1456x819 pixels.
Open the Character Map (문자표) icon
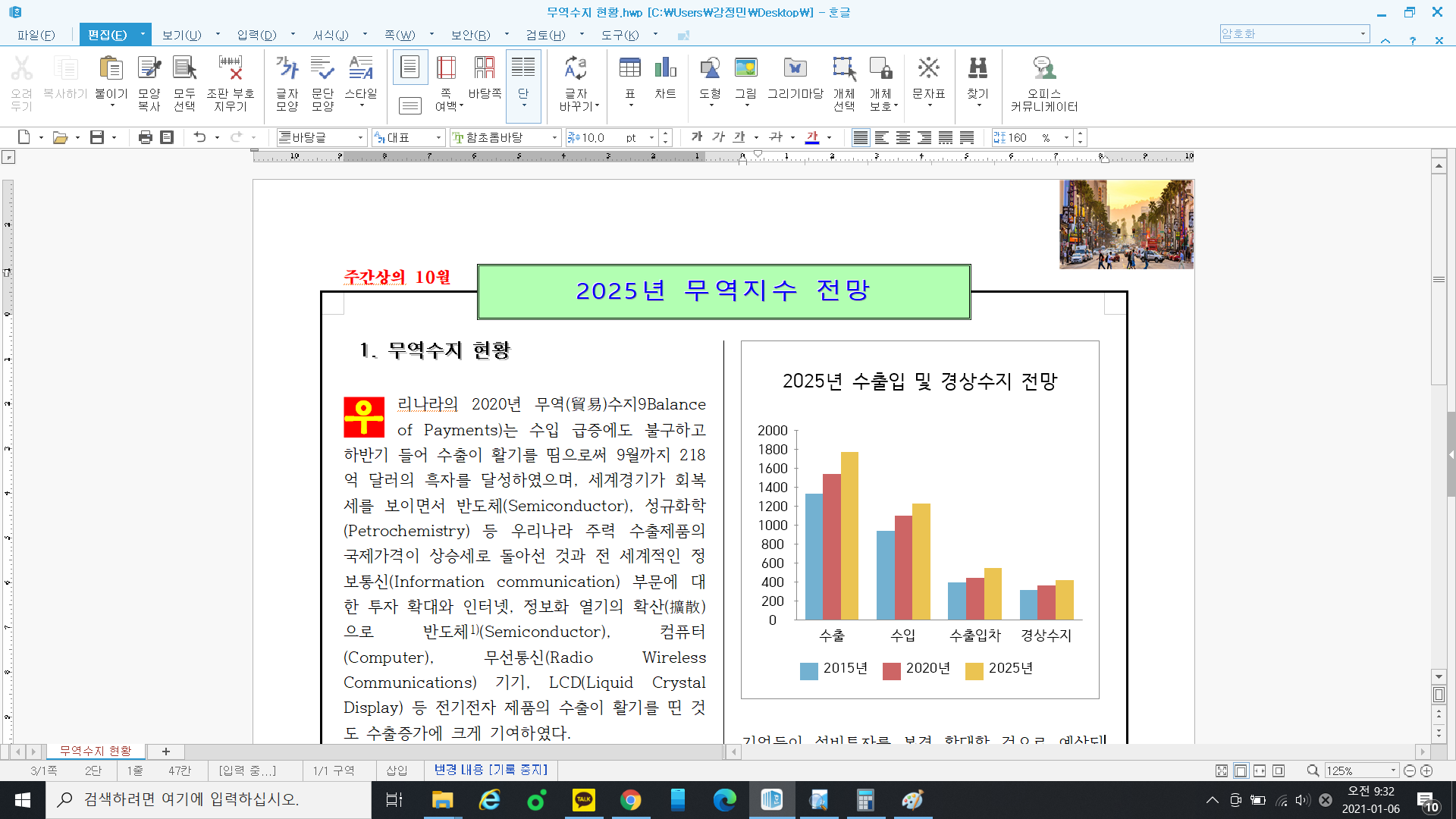pyautogui.click(x=929, y=68)
